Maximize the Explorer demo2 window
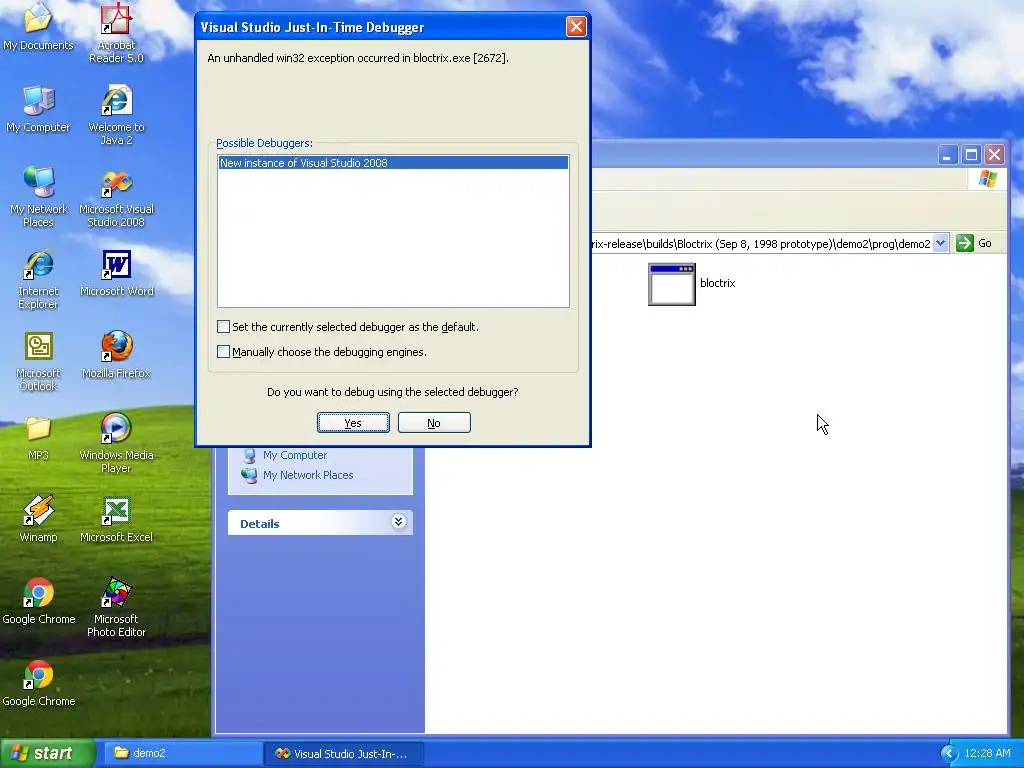Image resolution: width=1024 pixels, height=768 pixels. click(971, 155)
